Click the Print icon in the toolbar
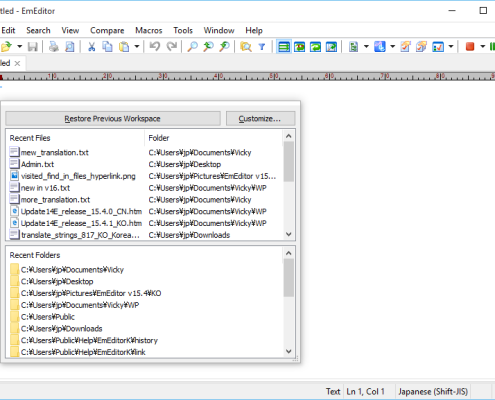The height and width of the screenshot is (400, 495). tap(54, 47)
